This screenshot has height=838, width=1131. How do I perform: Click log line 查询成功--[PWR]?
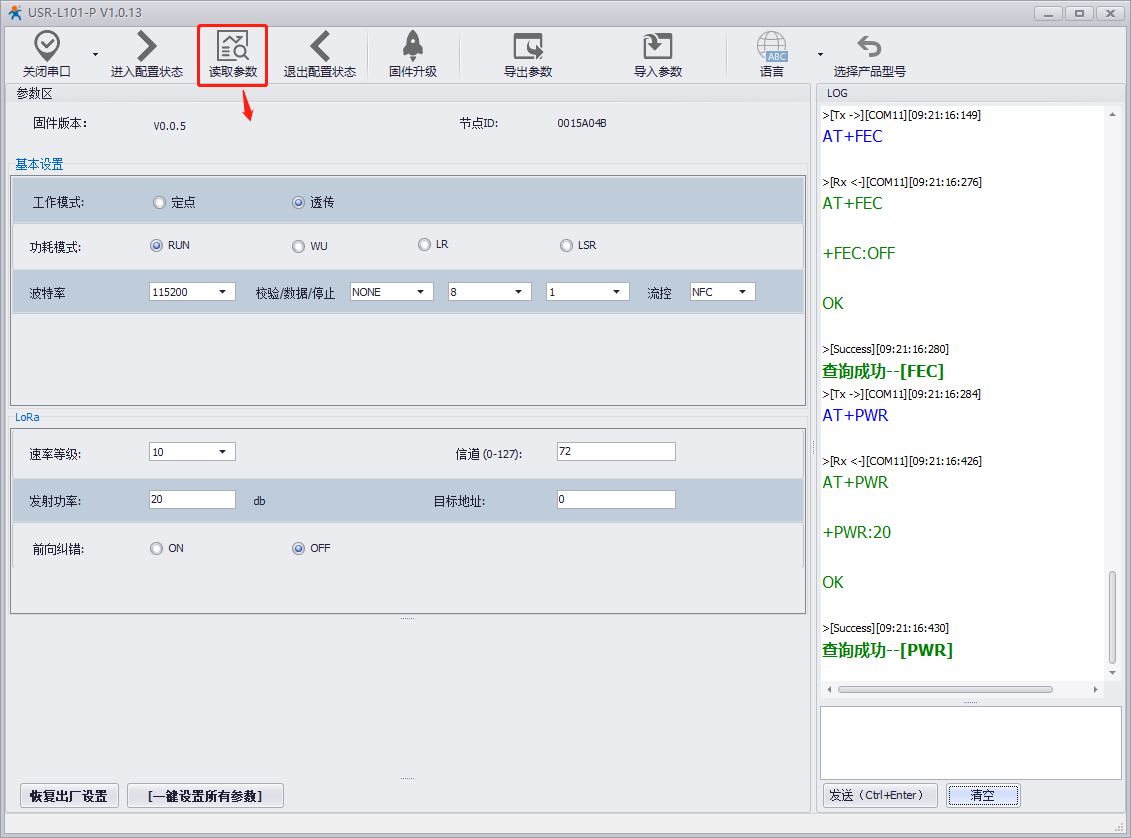(887, 650)
